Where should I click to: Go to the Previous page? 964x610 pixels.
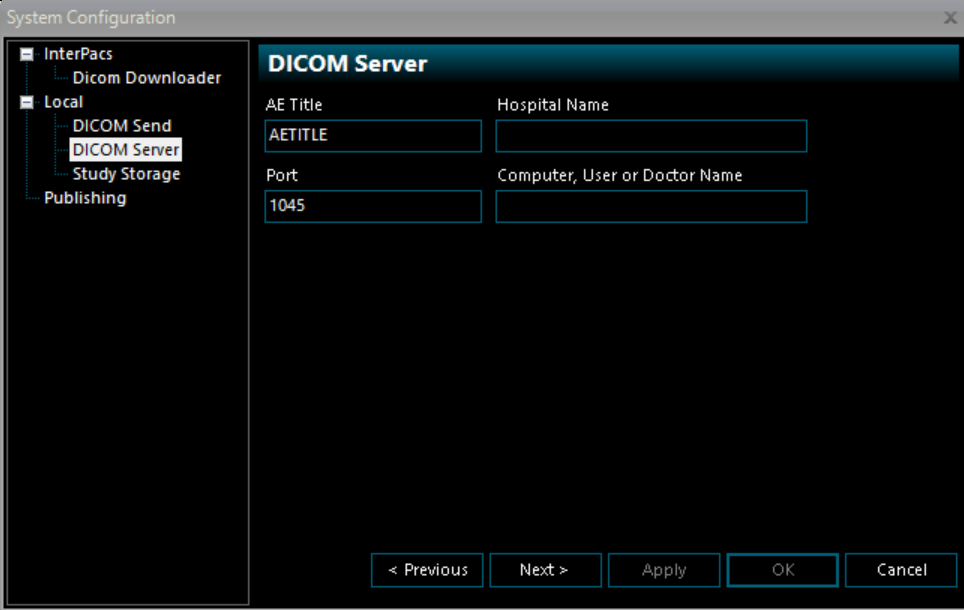(x=427, y=570)
